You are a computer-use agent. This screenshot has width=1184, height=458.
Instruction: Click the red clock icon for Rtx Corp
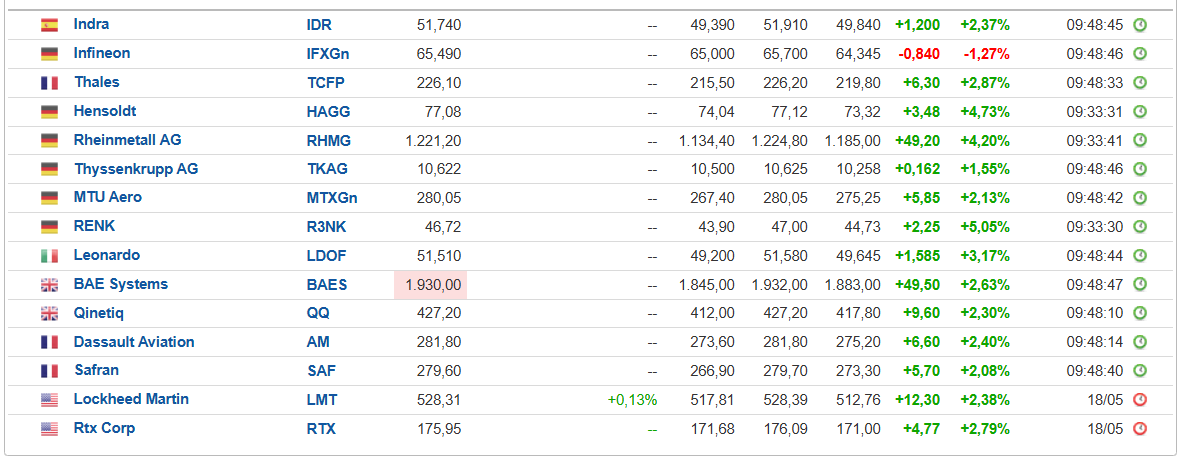(x=1140, y=429)
